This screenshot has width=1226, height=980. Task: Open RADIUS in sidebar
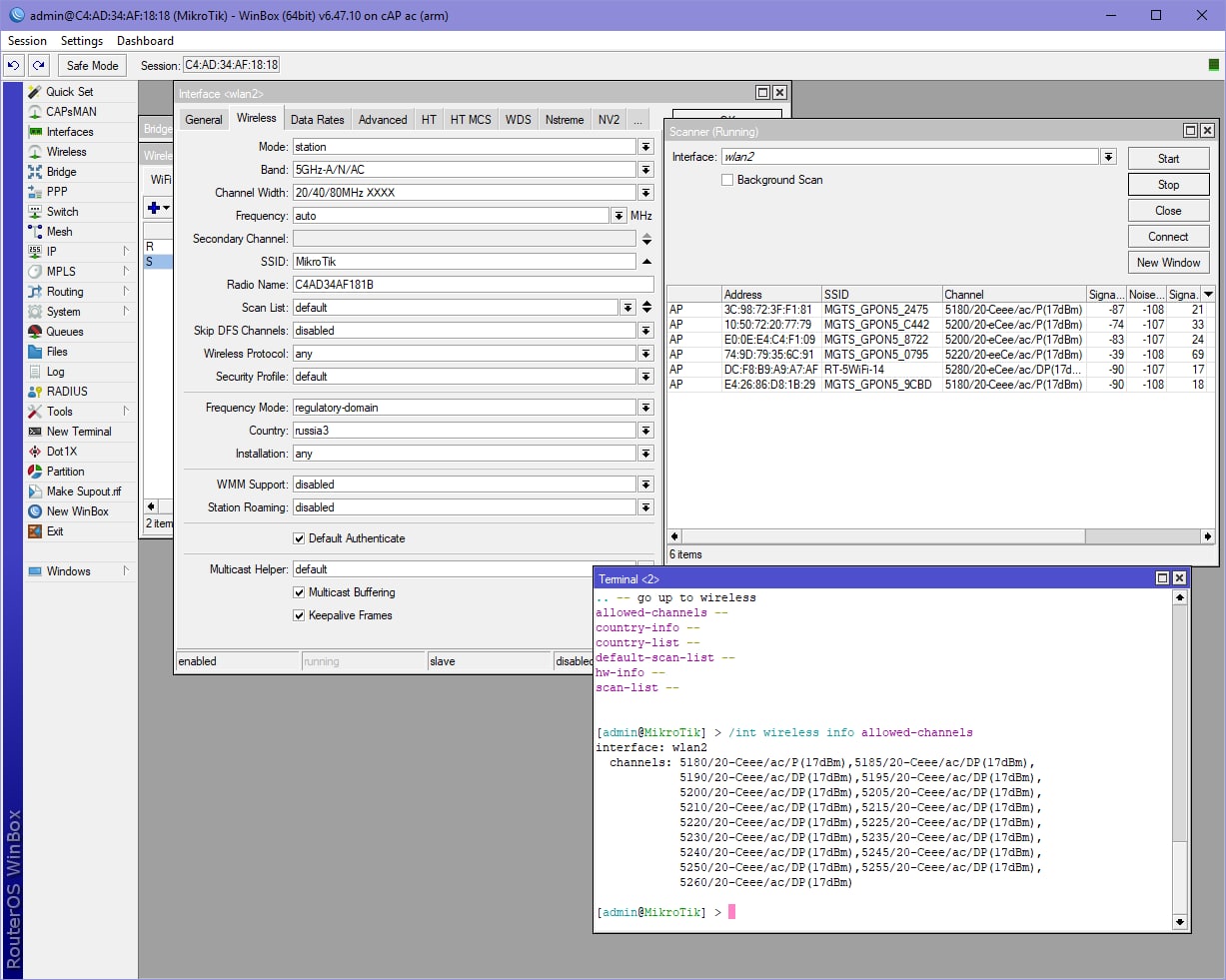point(67,391)
